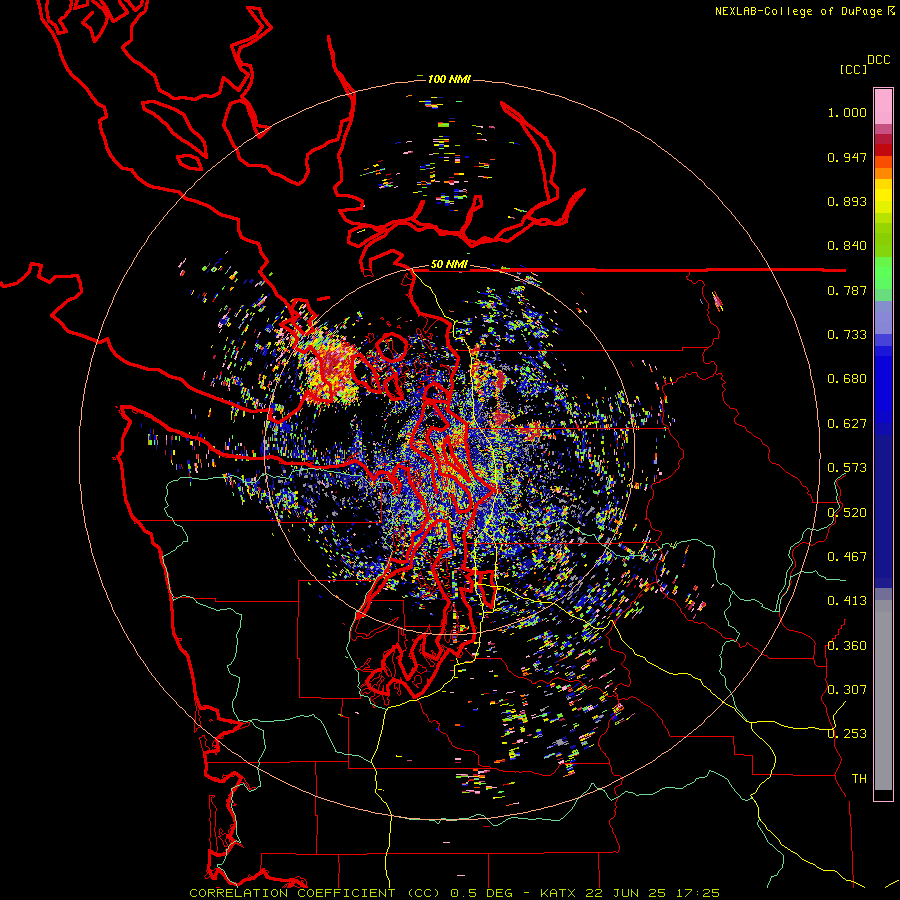Click the 0.573 colorbar value
Screen dimensions: 900x900
847,468
